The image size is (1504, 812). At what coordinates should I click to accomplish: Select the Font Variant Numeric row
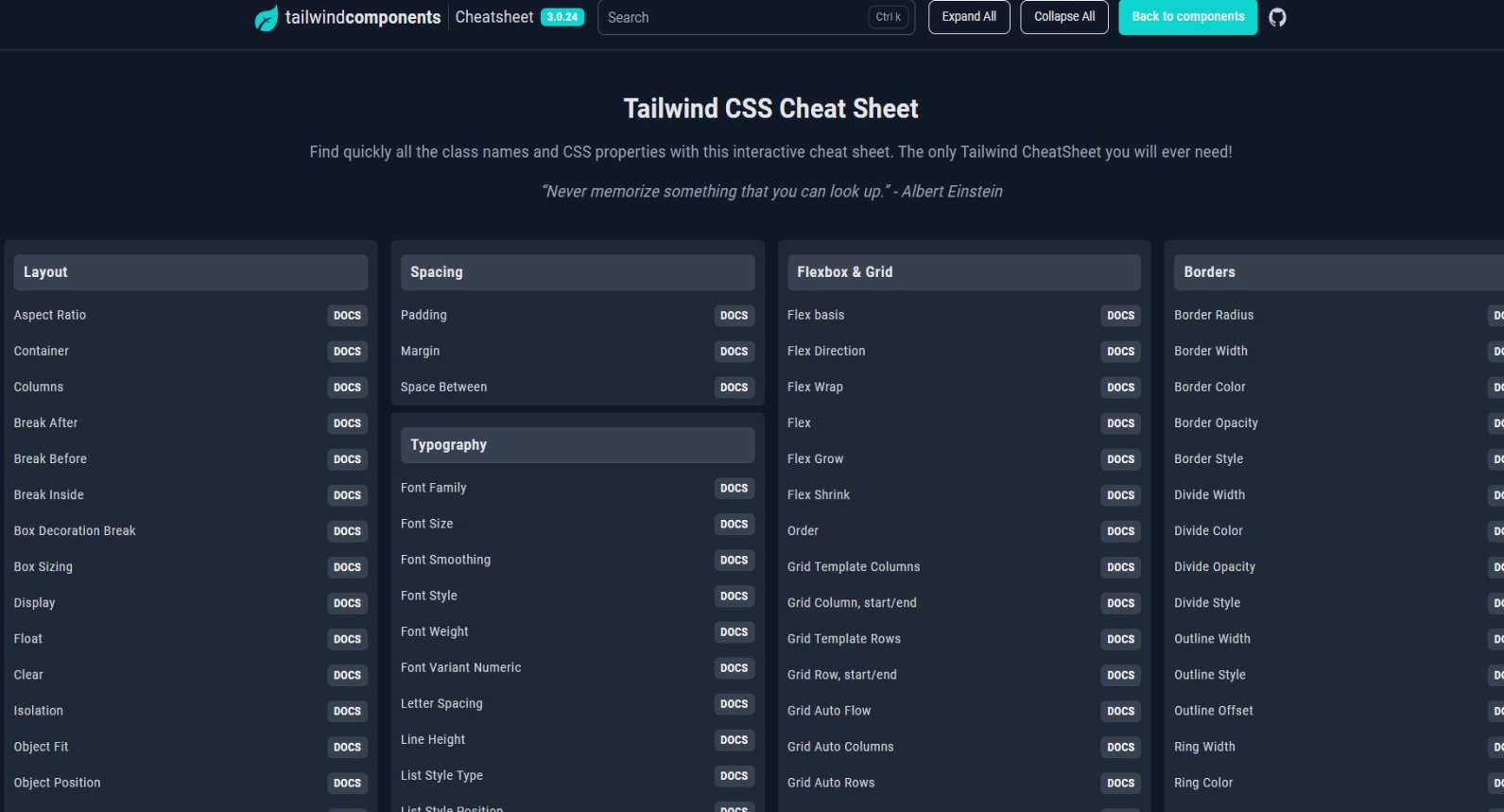point(578,668)
